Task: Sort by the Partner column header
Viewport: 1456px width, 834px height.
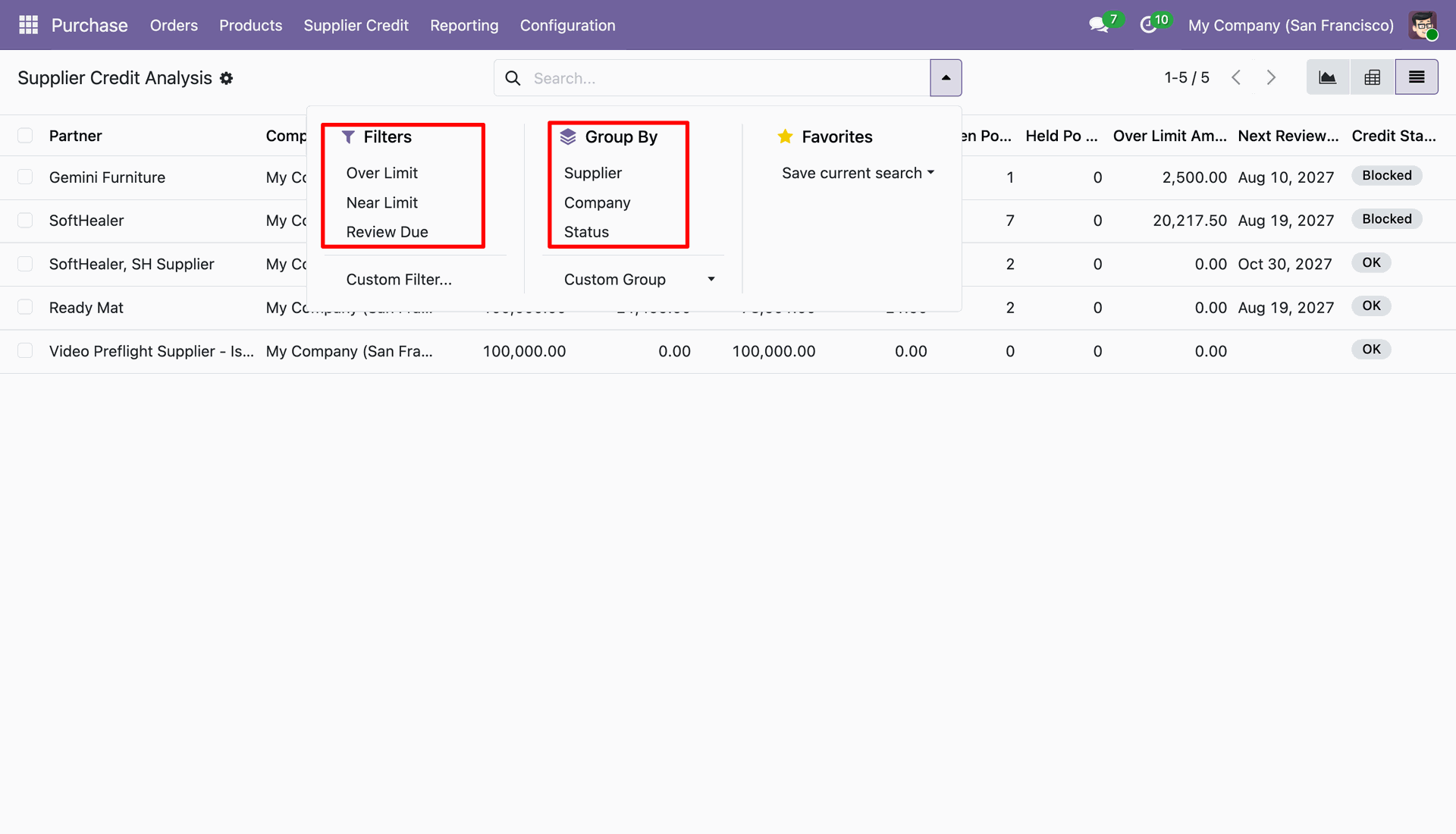Action: pos(75,136)
